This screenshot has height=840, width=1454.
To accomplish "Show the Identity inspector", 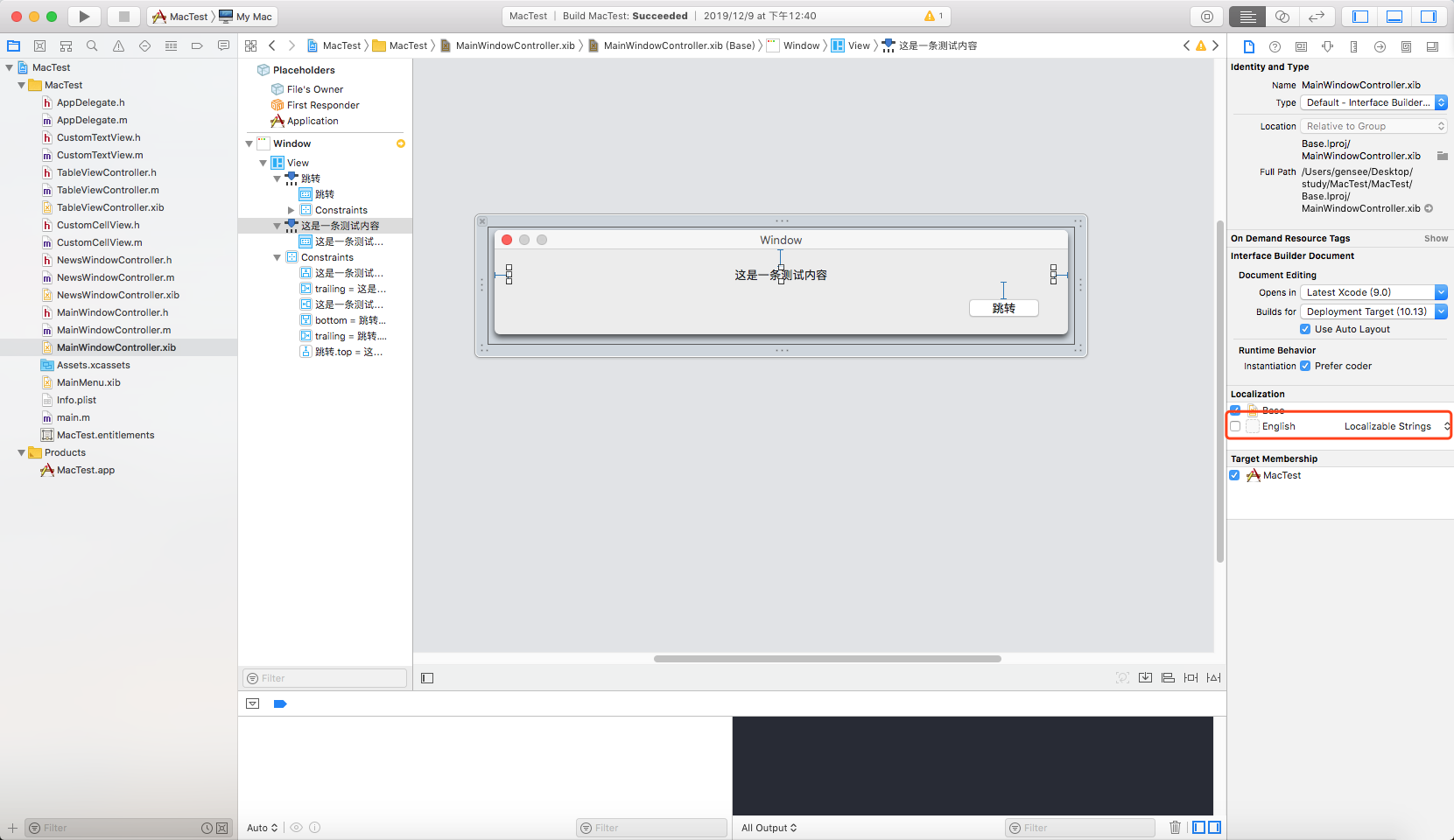I will click(1302, 46).
